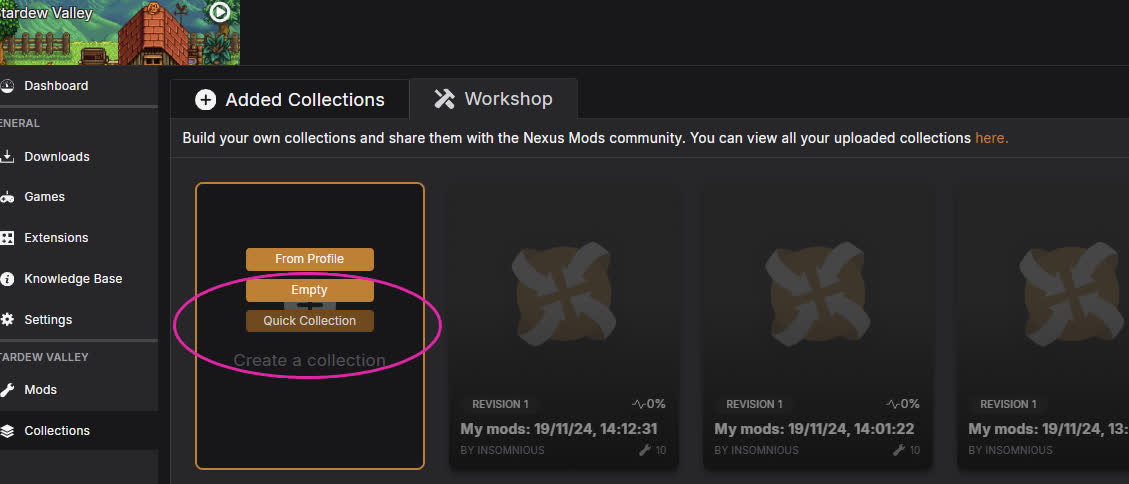Image resolution: width=1129 pixels, height=484 pixels.
Task: Click the Stardew Valley game banner
Action: (x=120, y=32)
